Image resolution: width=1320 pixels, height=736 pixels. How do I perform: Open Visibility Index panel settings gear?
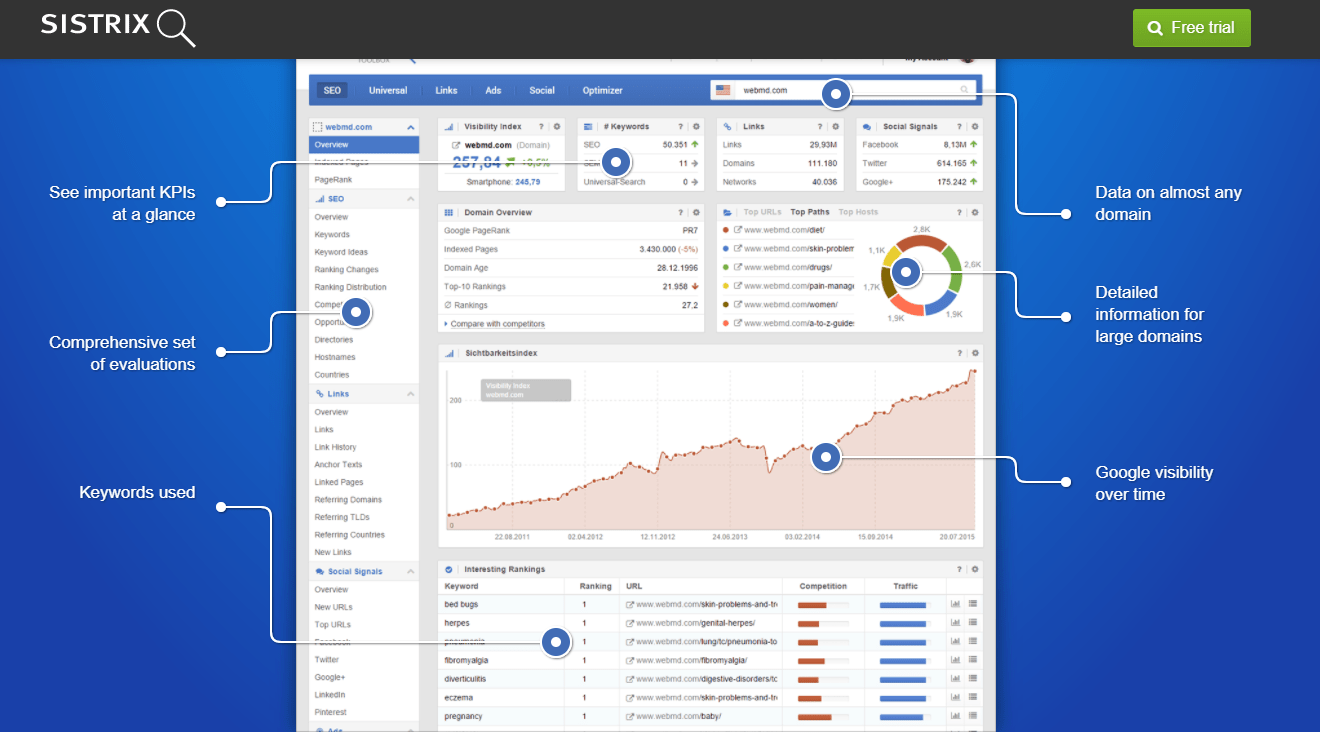coord(557,127)
